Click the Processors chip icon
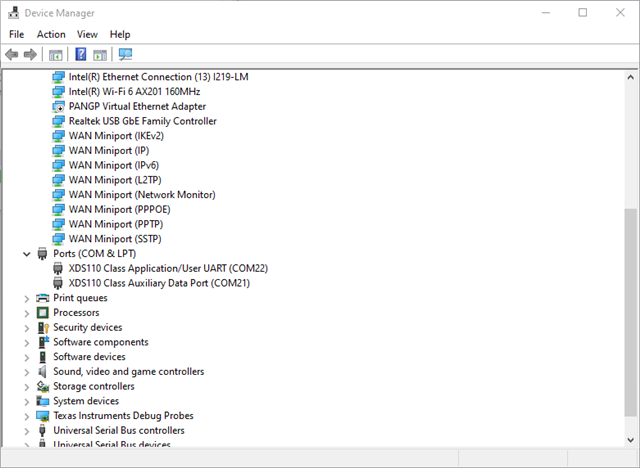 point(42,313)
